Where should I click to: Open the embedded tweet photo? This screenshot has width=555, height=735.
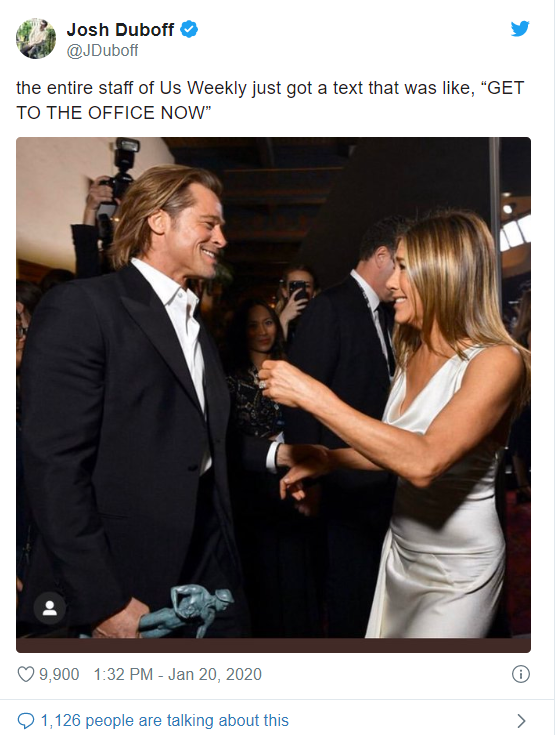(x=273, y=387)
